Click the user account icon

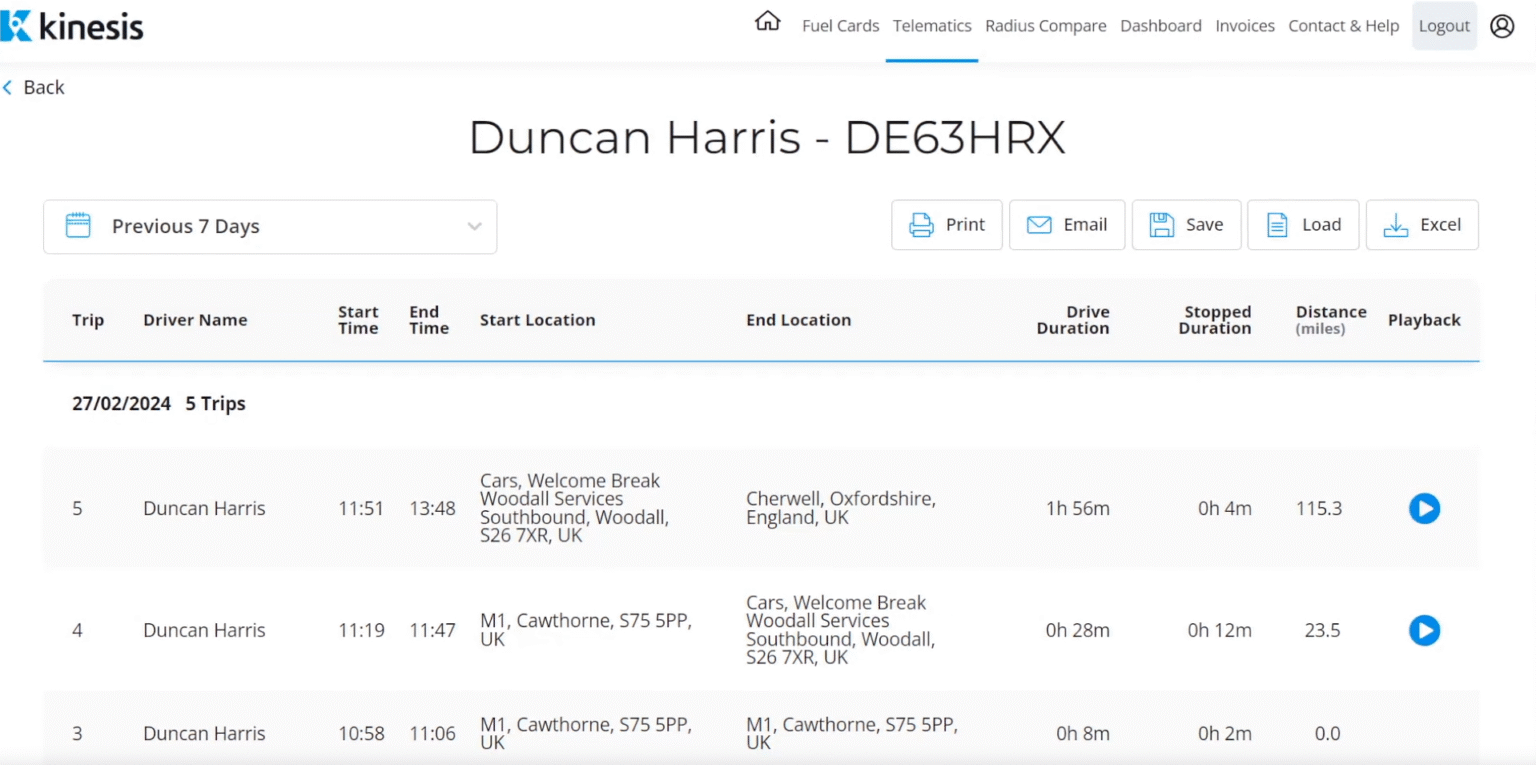click(x=1502, y=26)
